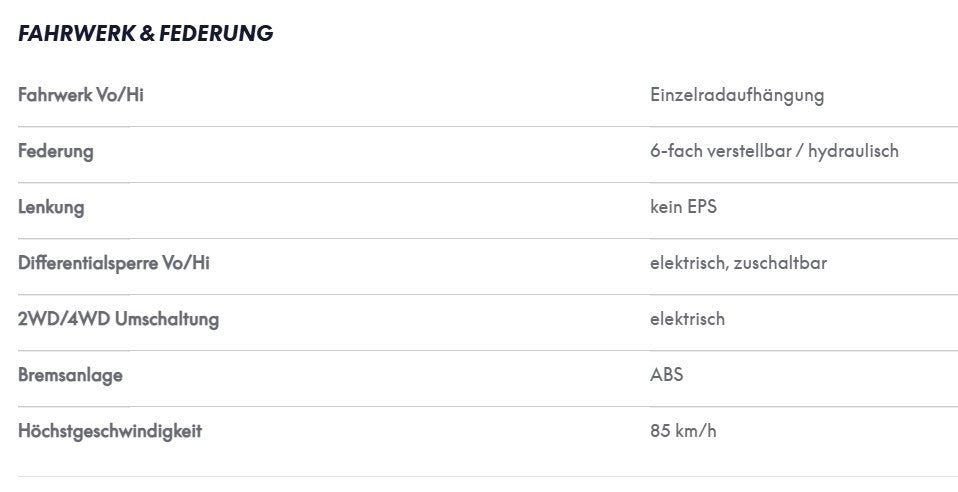Click the FAHRWERK & FEDERUNG section heading
958x492 pixels.
145,33
